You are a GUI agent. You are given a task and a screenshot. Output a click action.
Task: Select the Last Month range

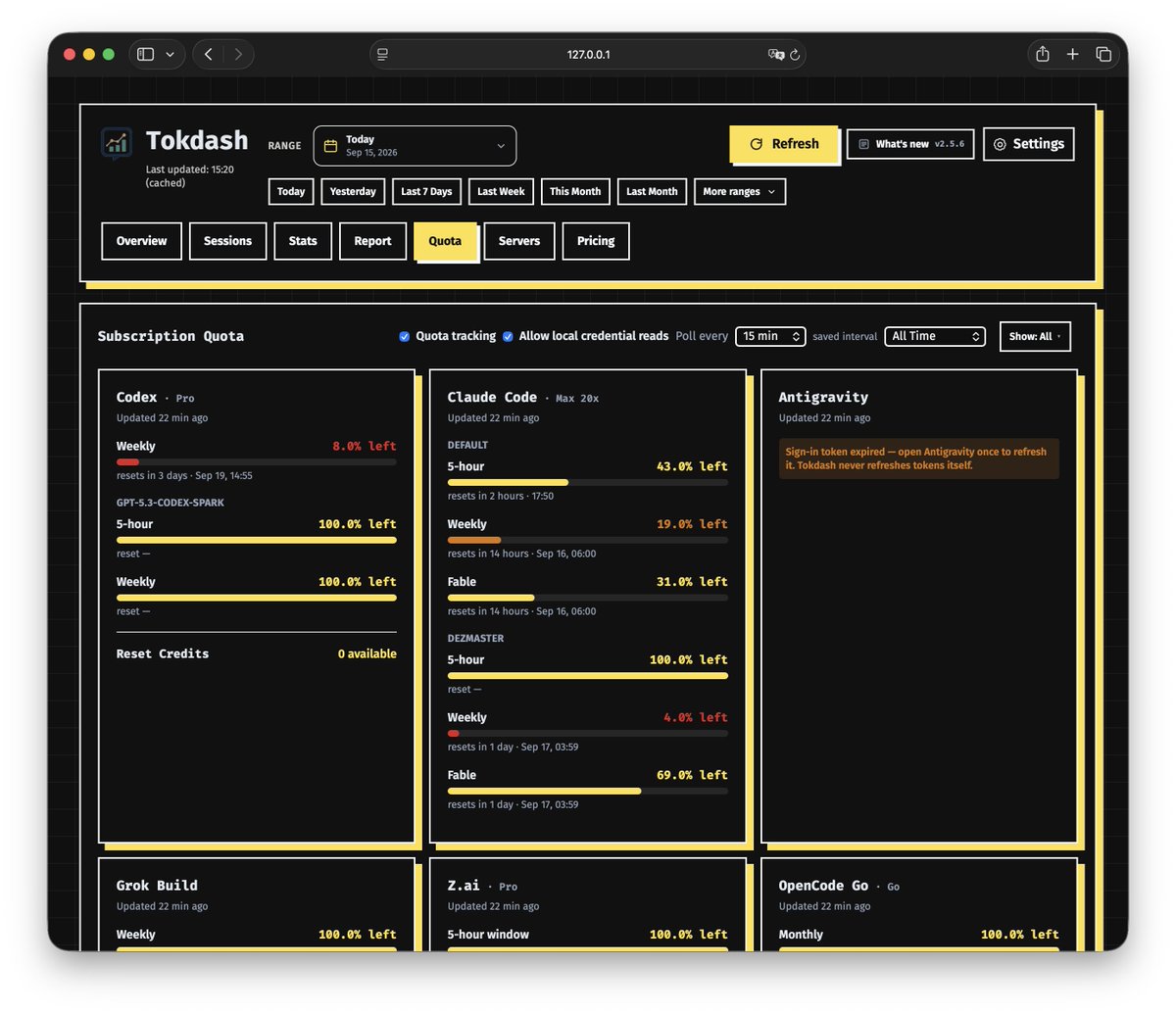pyautogui.click(x=652, y=192)
